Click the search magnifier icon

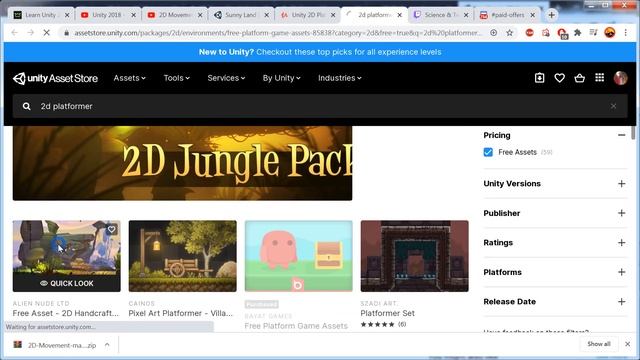click(27, 106)
